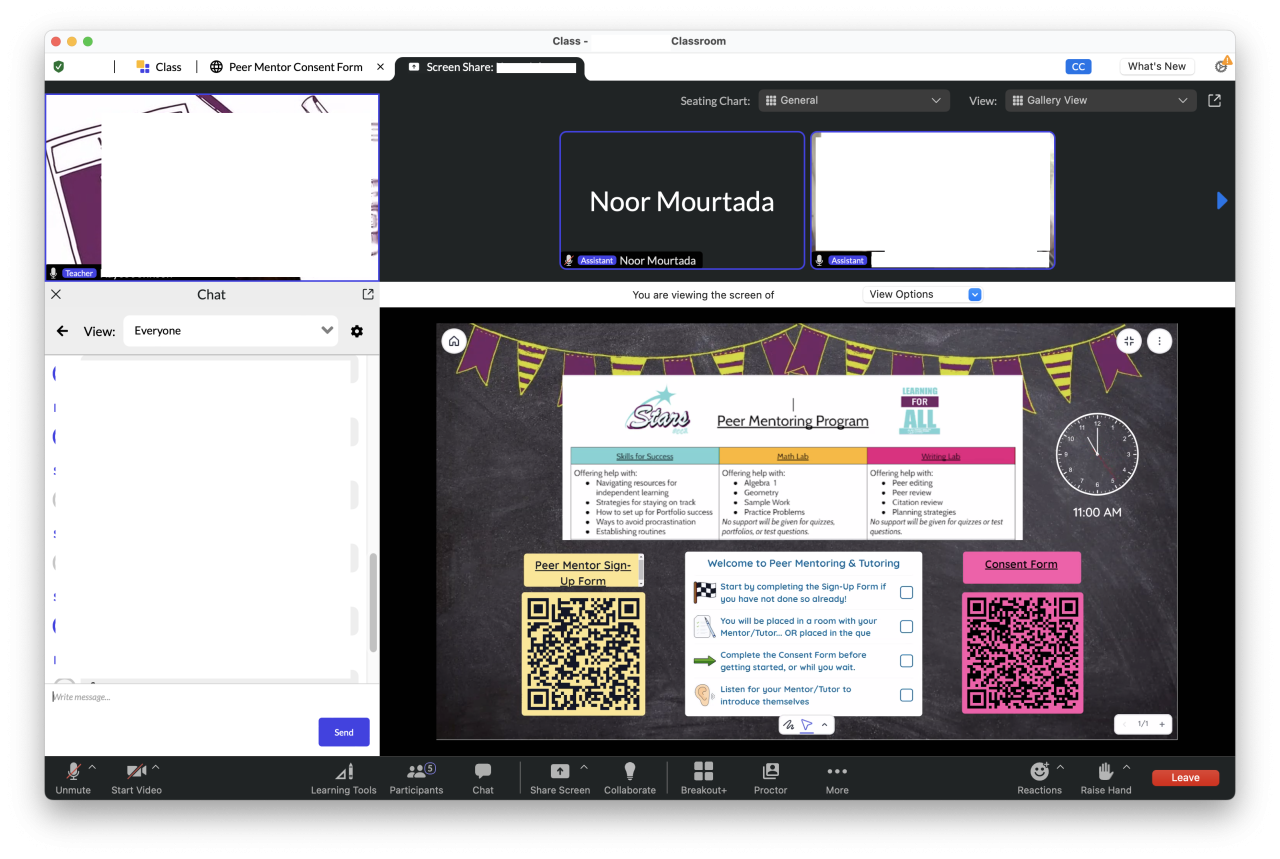This screenshot has width=1280, height=859.
Task: Pop out the gallery view window
Action: 1214,100
